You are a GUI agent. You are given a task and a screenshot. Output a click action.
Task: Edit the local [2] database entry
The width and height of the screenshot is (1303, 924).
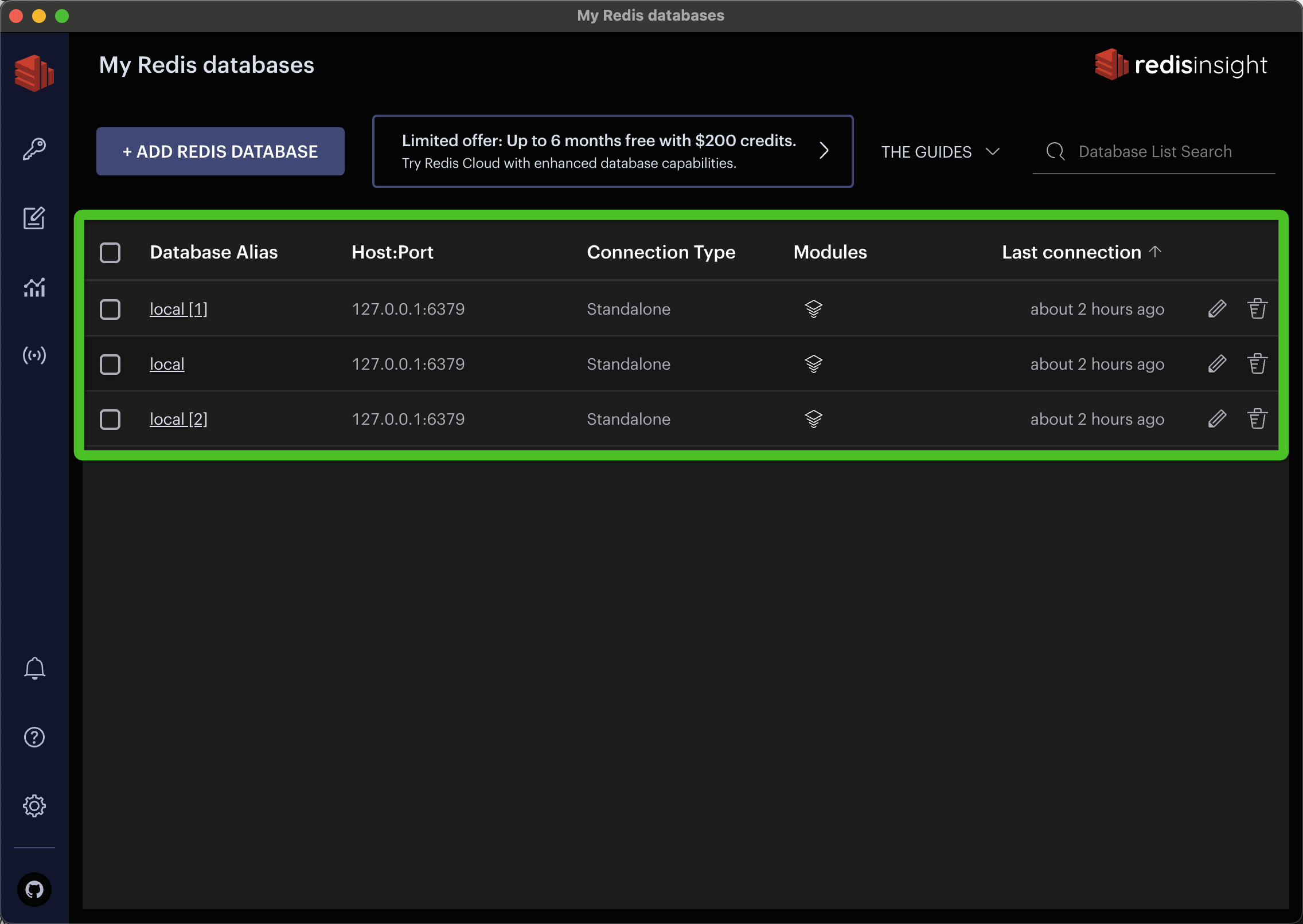[1217, 419]
